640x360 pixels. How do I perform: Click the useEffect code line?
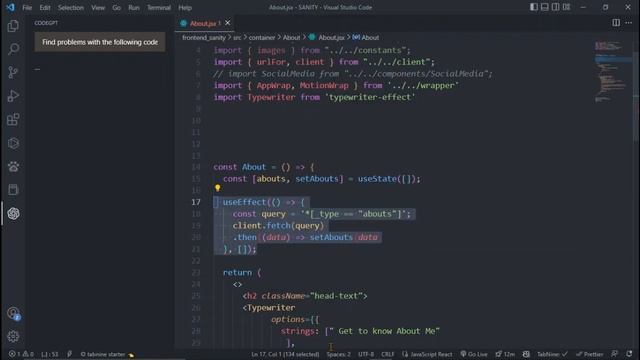tap(264, 202)
